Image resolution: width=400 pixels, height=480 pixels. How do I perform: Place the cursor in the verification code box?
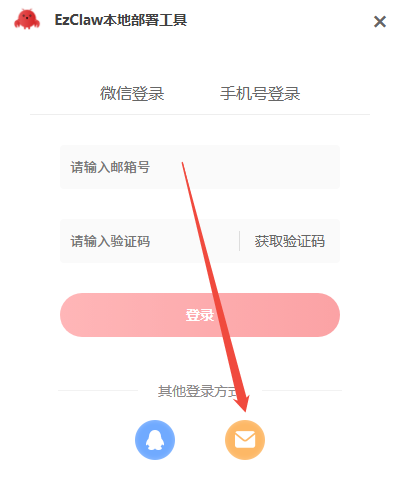[x=149, y=241]
